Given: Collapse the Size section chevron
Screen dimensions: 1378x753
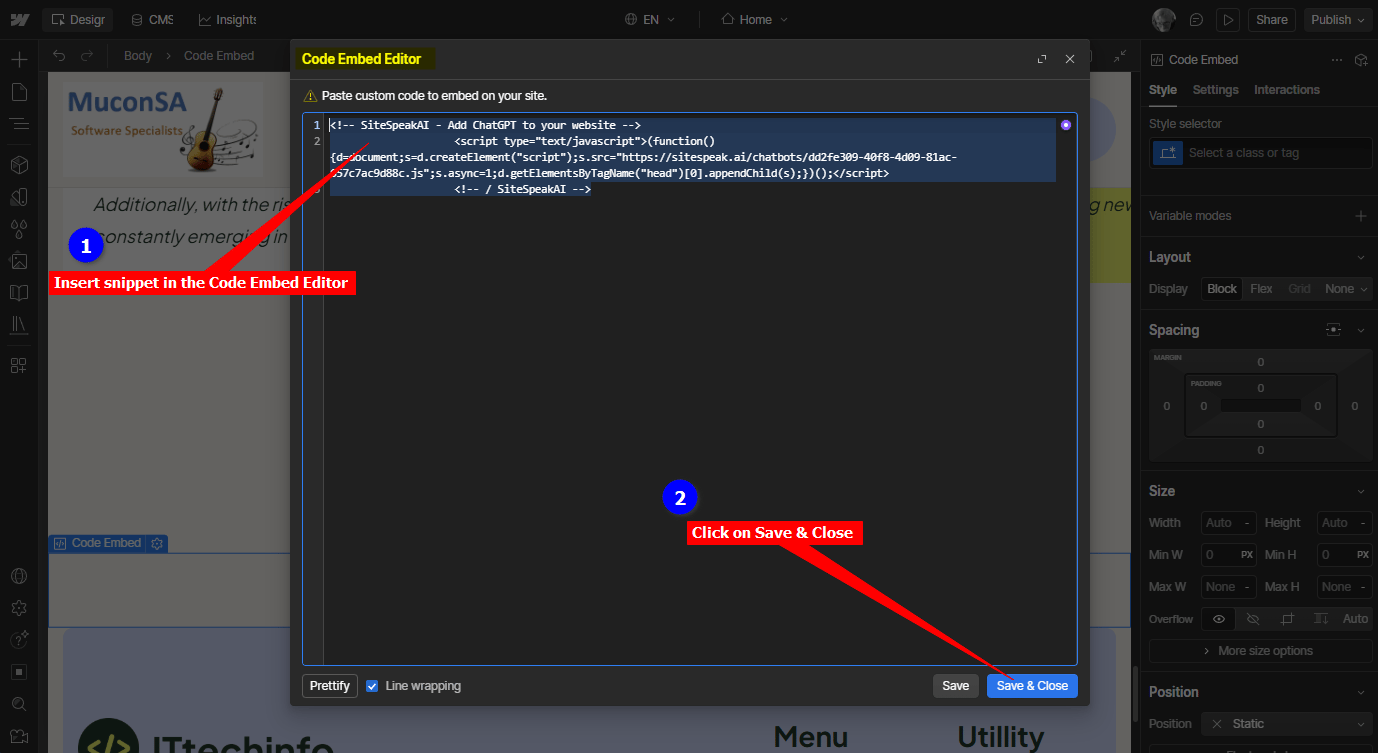Looking at the screenshot, I should click(1361, 491).
